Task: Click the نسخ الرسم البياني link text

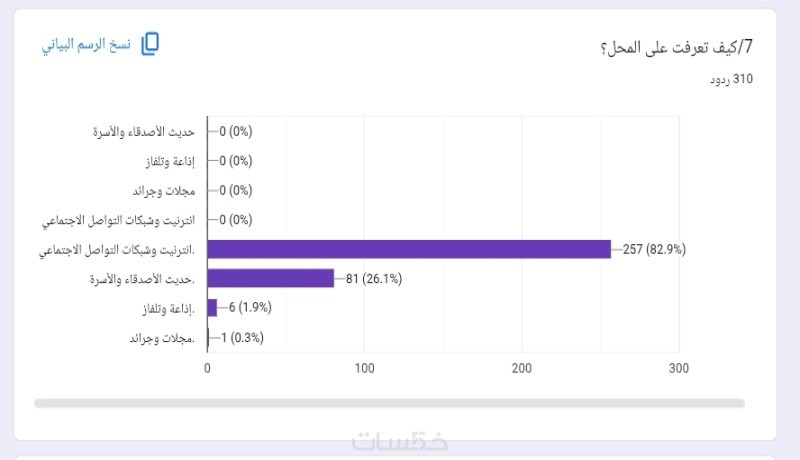Action: coord(86,45)
